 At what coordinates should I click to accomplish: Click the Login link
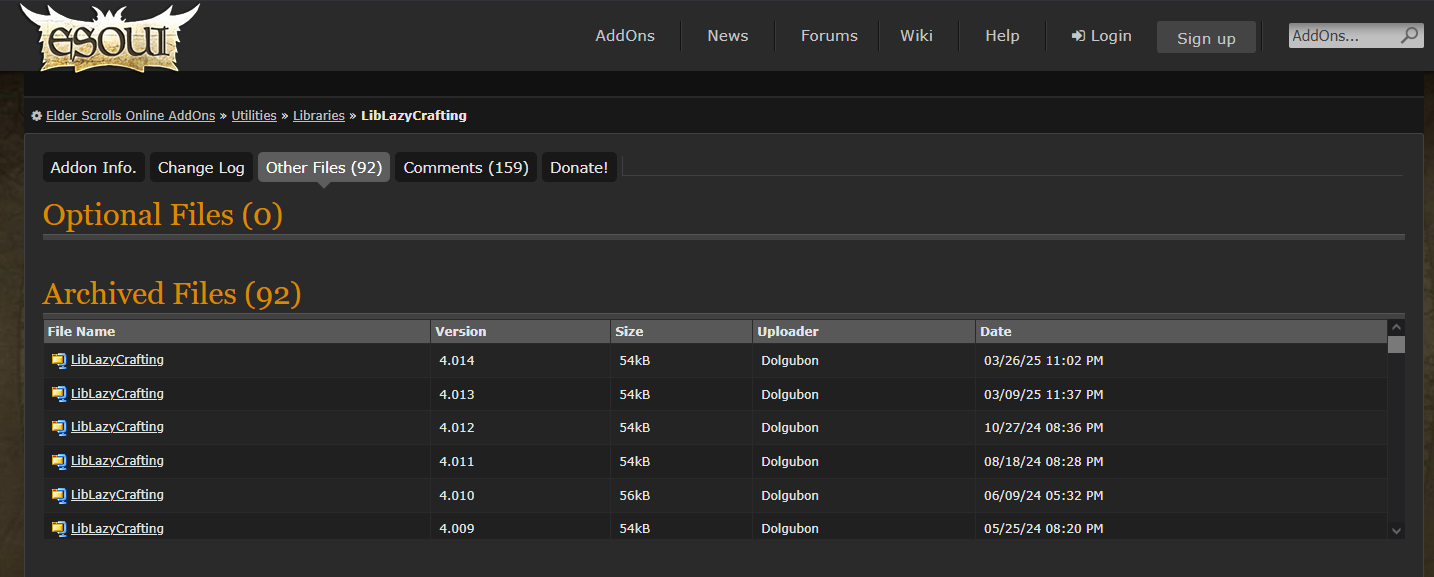pos(1101,36)
